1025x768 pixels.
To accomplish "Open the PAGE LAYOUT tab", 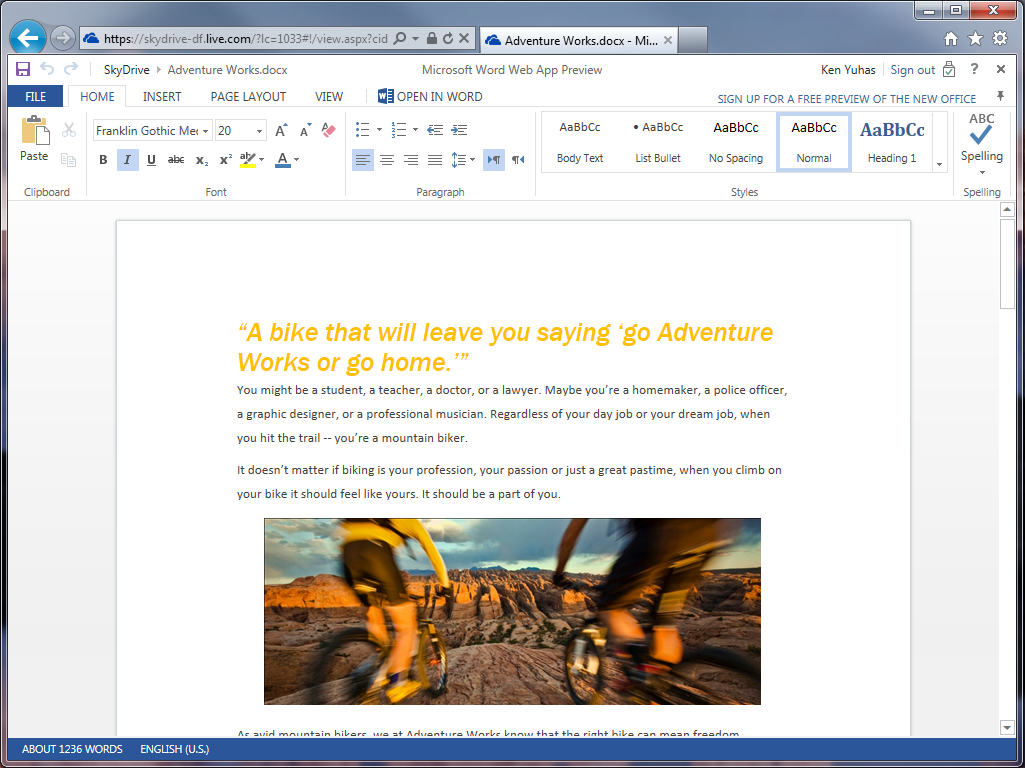I will pos(248,97).
